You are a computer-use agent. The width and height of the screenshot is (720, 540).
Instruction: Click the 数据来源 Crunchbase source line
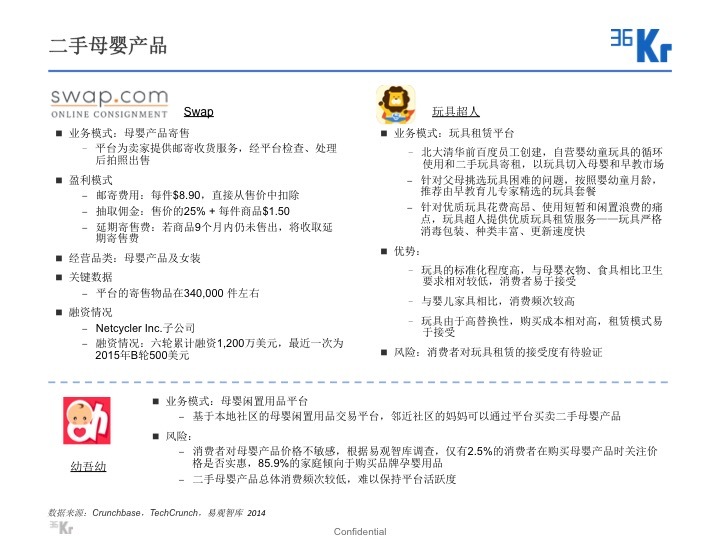157,511
